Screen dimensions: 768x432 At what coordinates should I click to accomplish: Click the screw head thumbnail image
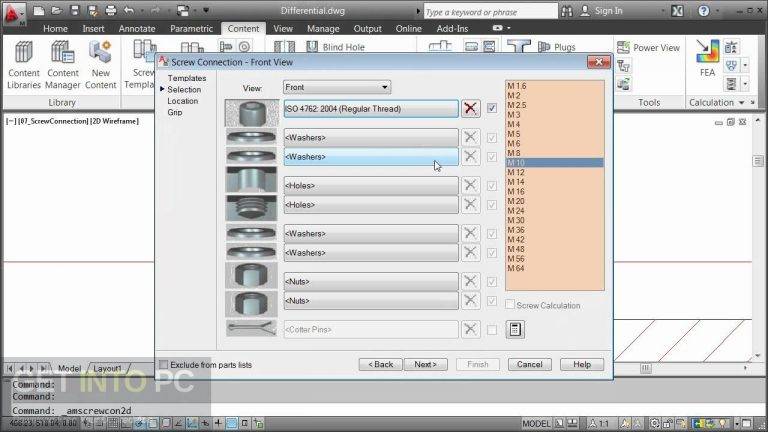[x=251, y=113]
